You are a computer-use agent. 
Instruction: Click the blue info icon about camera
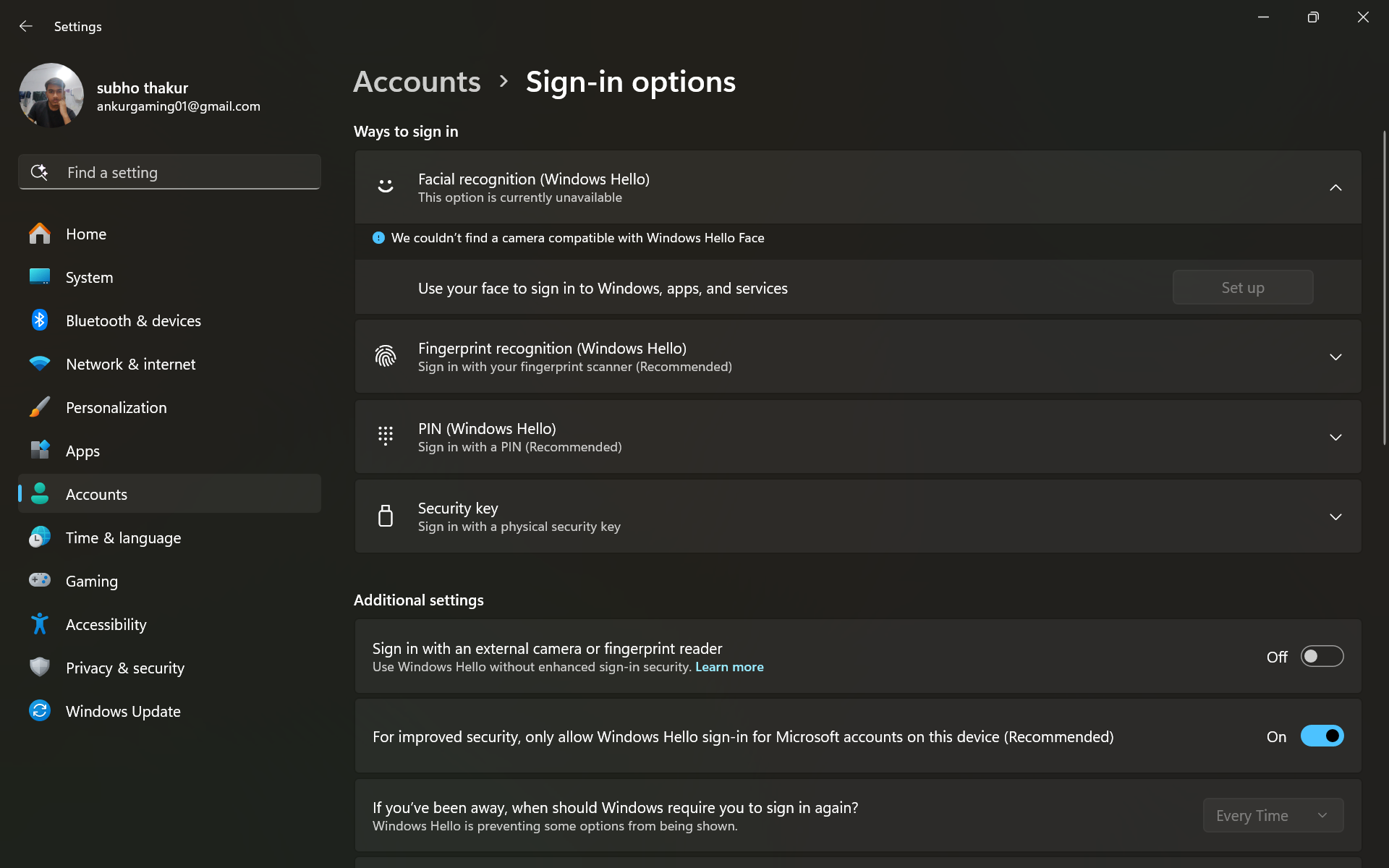pyautogui.click(x=378, y=238)
